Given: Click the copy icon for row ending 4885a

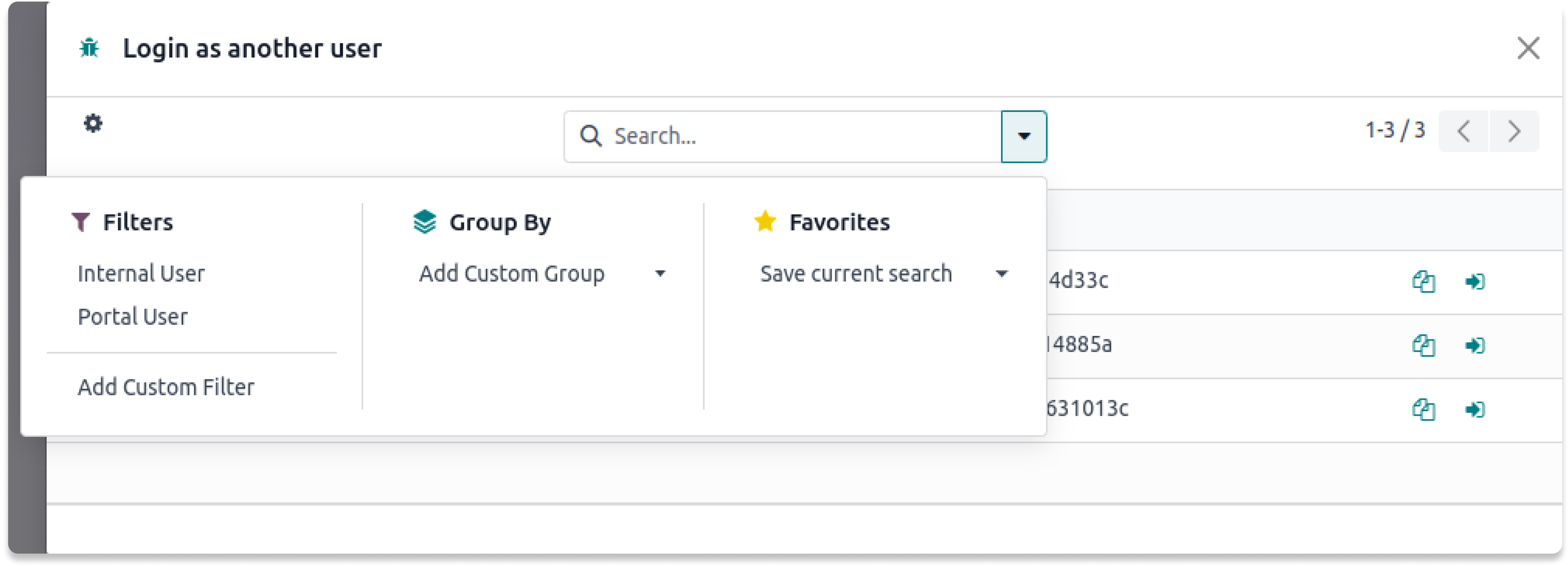Looking at the screenshot, I should tap(1423, 346).
